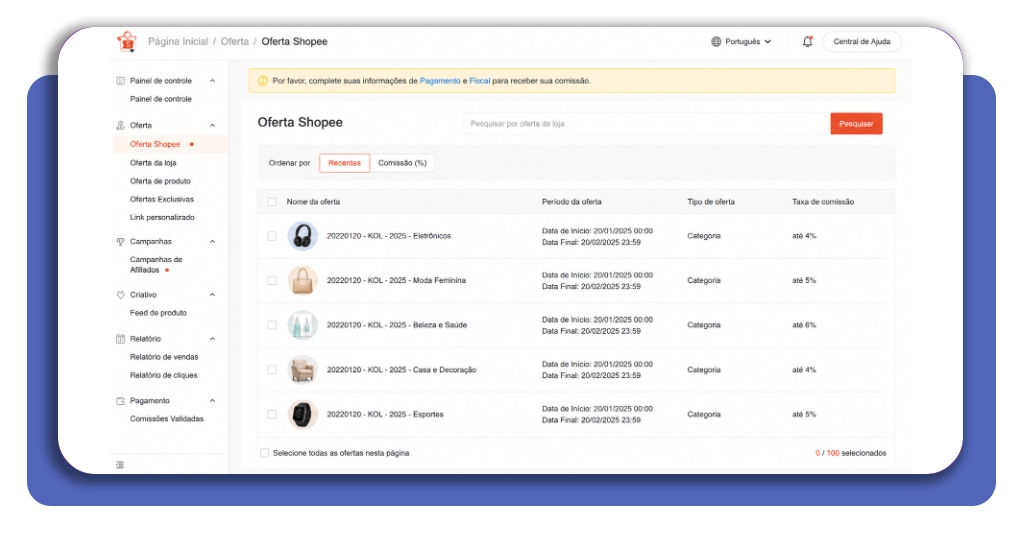Open Oferta da loja menu item

coord(153,163)
